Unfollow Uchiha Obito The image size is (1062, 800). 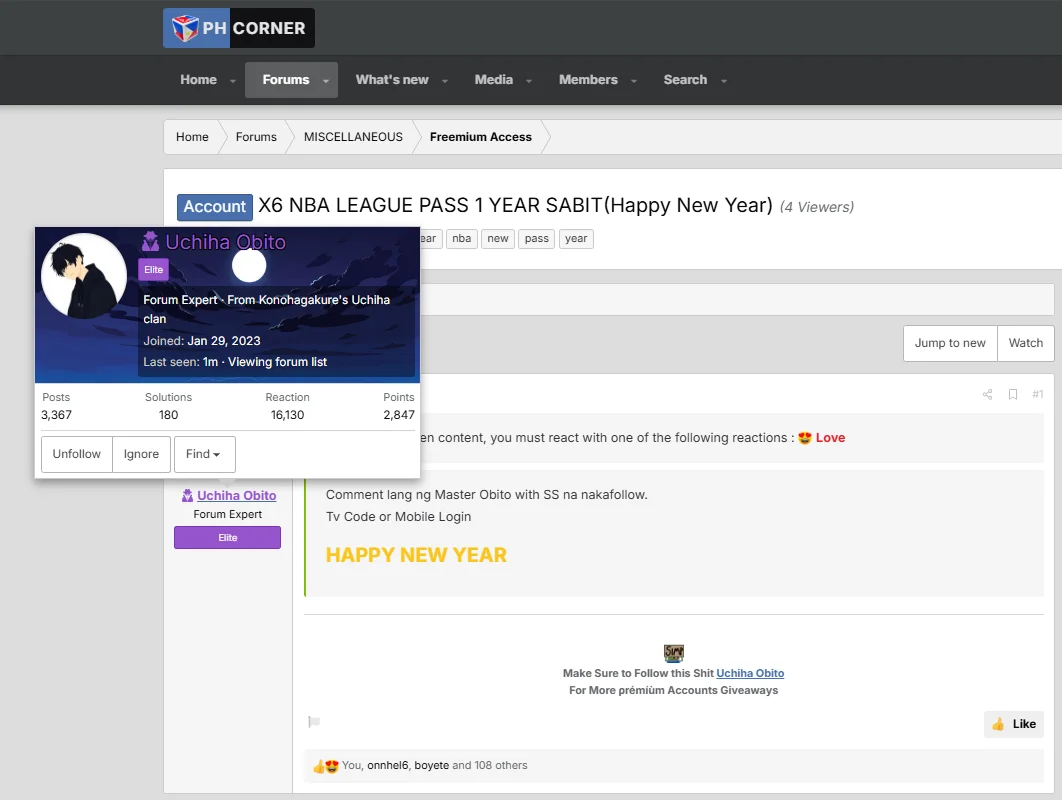coord(77,454)
